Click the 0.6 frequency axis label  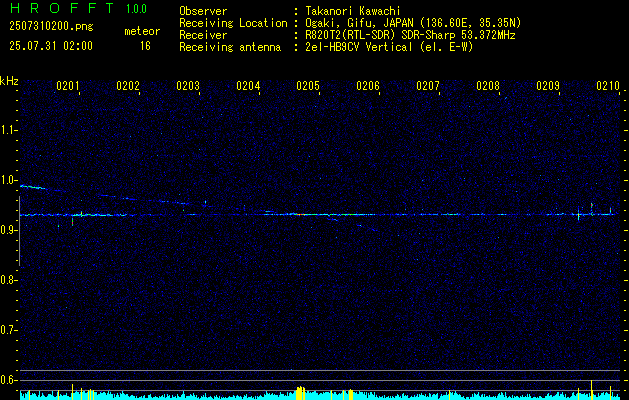[x=9, y=380]
